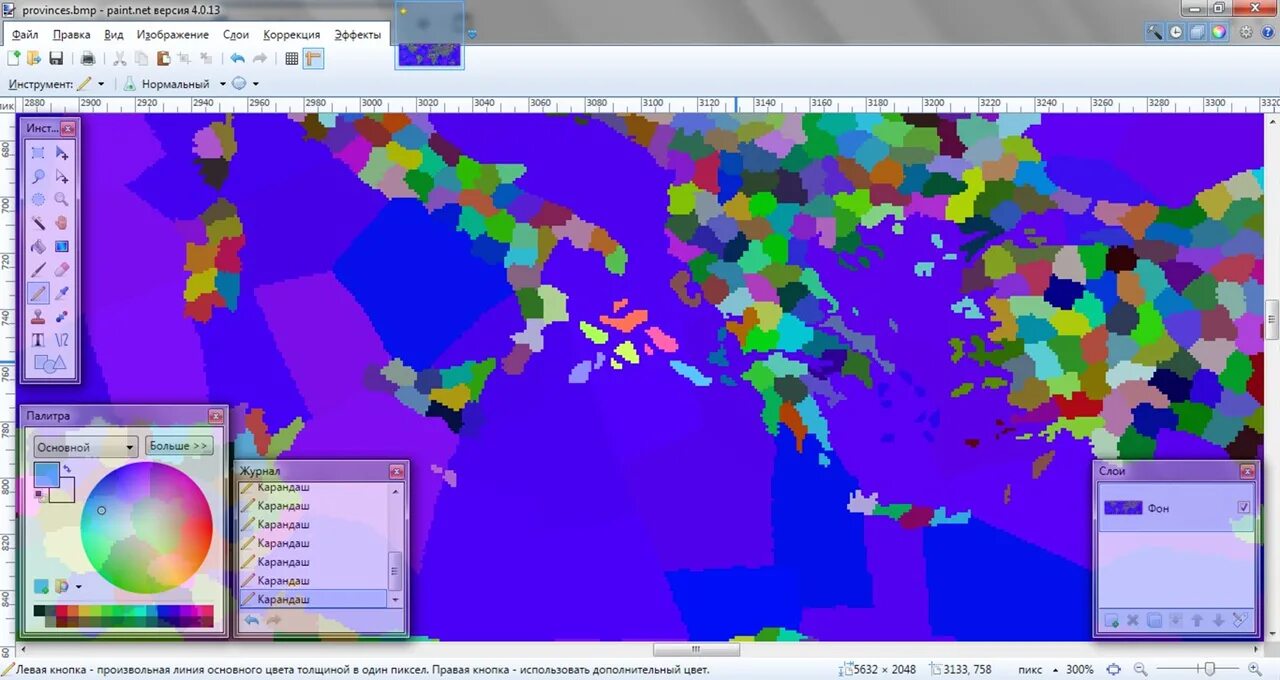The image size is (1280, 680).
Task: Add a new layer in Слои panel
Action: (x=1111, y=621)
